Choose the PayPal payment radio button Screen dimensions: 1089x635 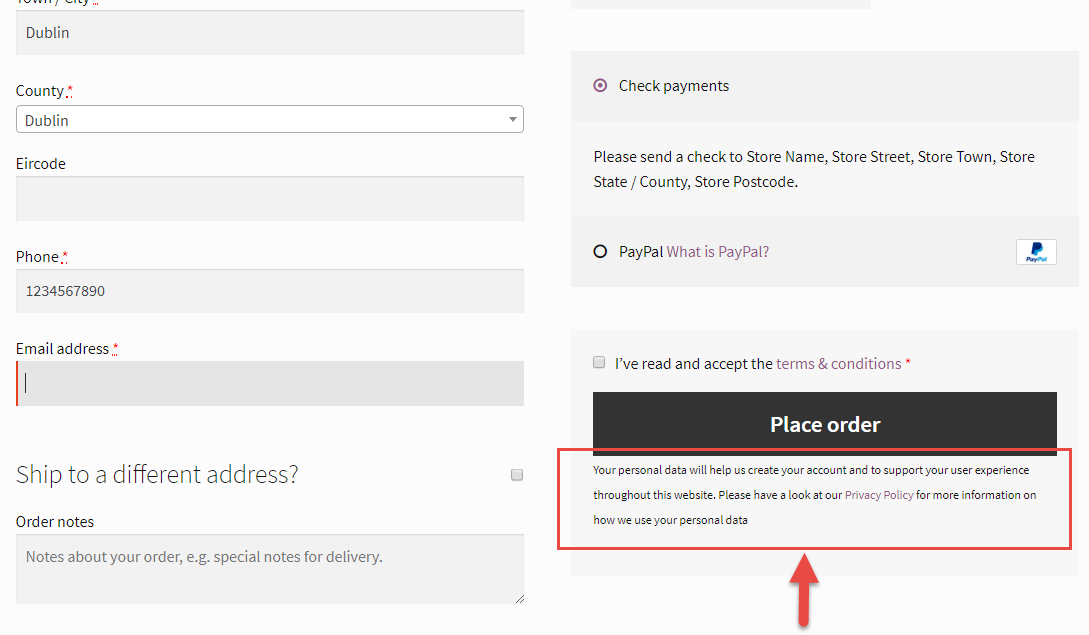[x=600, y=251]
